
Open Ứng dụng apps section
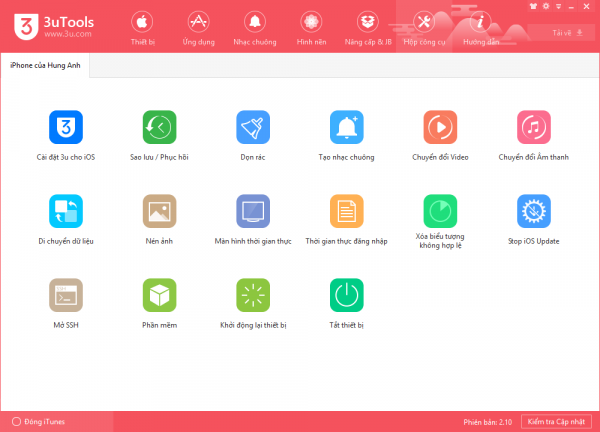[198, 29]
